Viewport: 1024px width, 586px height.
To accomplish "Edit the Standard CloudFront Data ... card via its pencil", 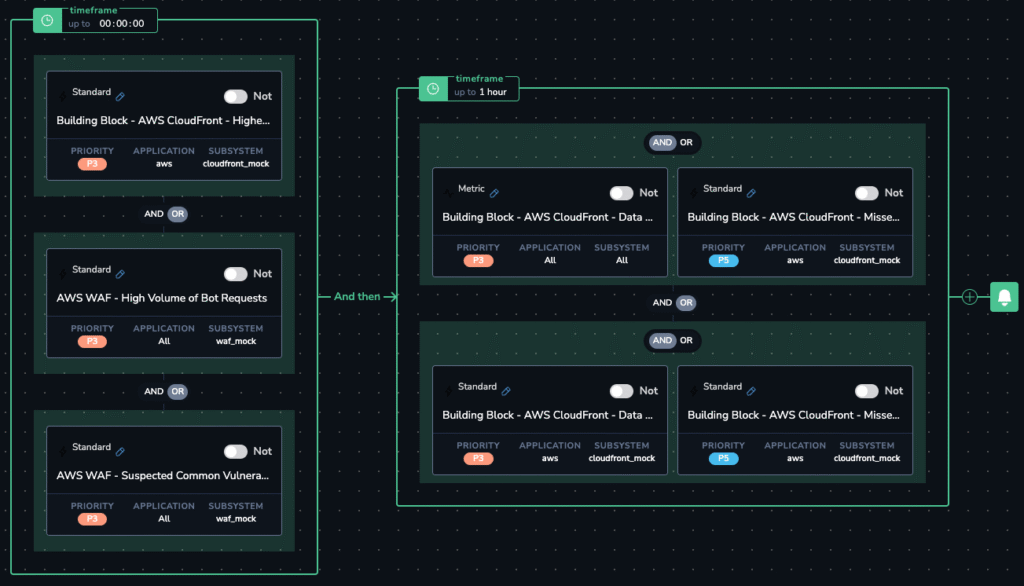I will (x=506, y=391).
